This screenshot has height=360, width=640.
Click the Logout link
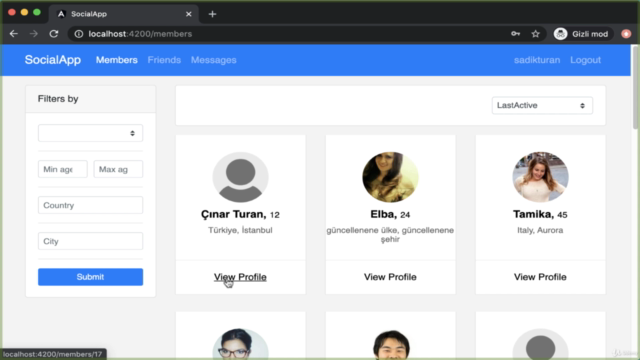click(585, 60)
